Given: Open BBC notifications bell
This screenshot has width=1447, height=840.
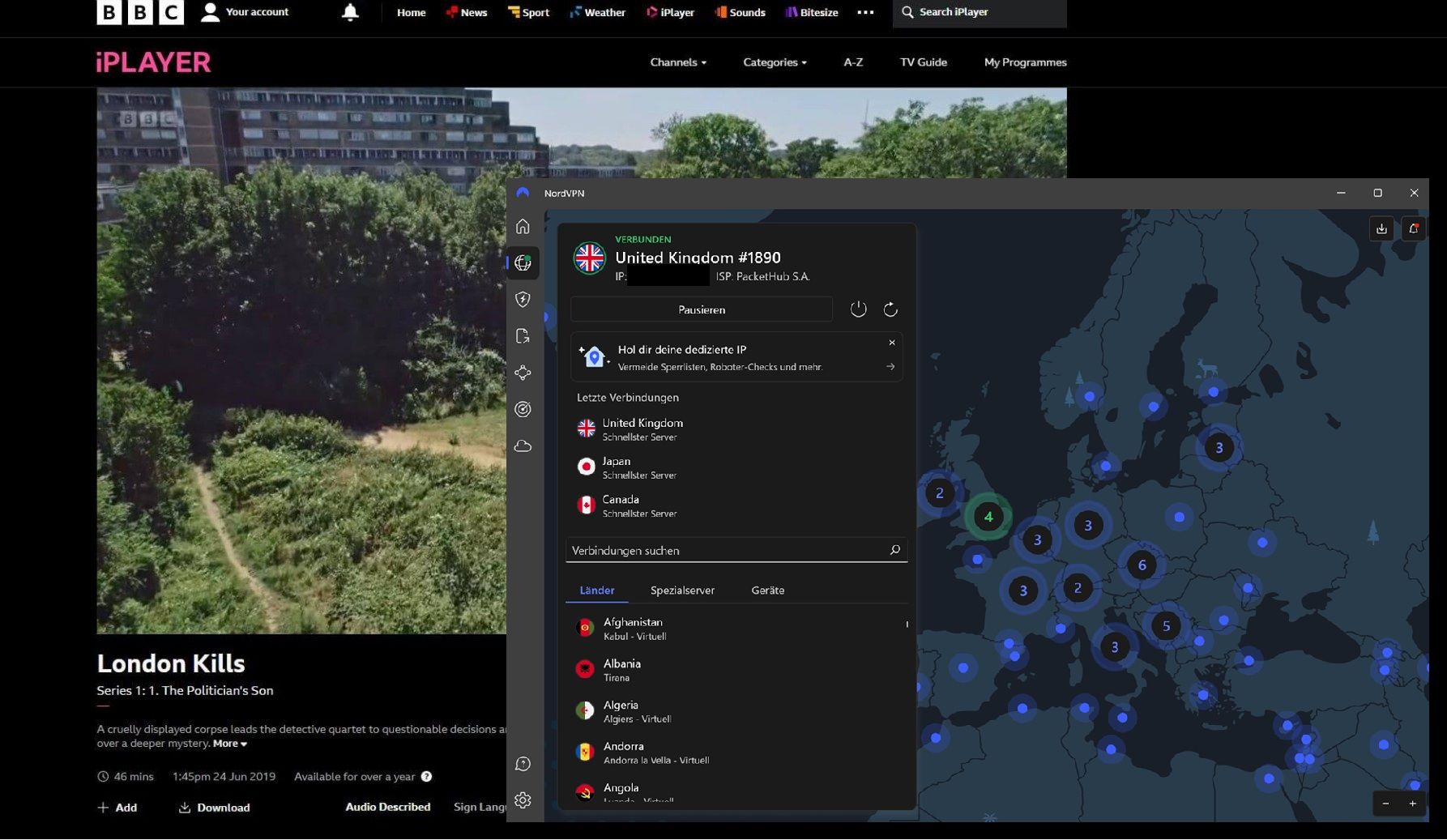Looking at the screenshot, I should [x=350, y=12].
